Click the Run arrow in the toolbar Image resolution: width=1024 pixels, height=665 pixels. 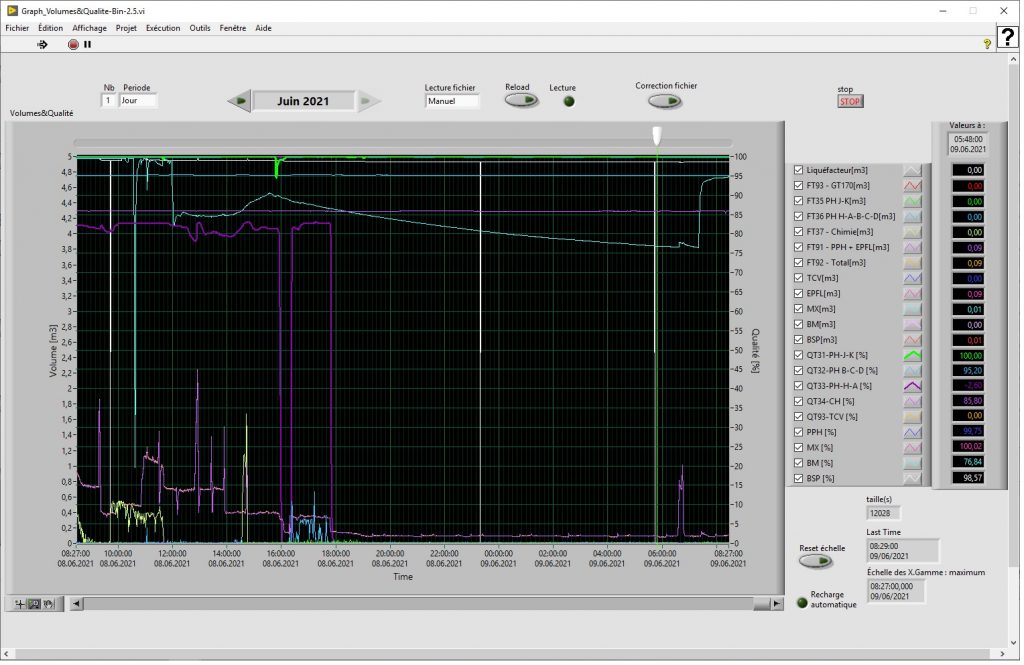tap(42, 44)
